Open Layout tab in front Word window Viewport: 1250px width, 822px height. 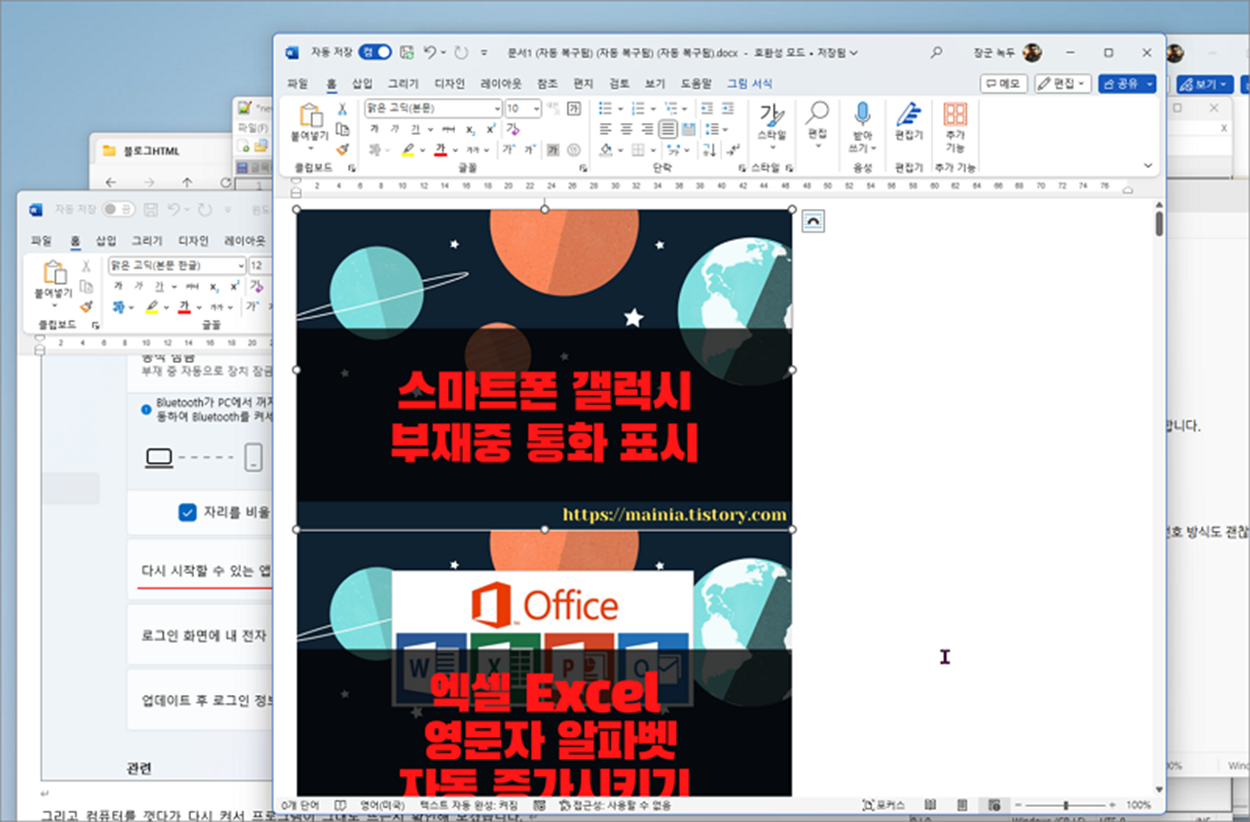(501, 84)
